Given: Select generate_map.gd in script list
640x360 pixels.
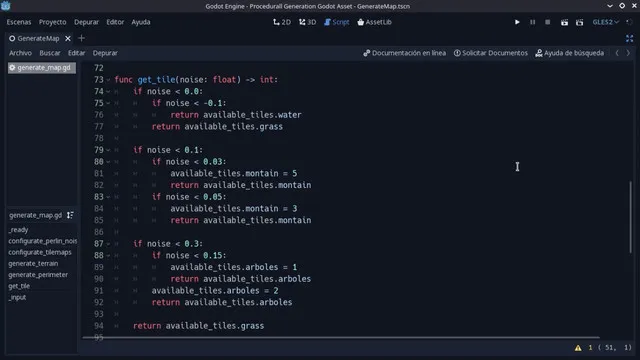Looking at the screenshot, I should [42, 68].
